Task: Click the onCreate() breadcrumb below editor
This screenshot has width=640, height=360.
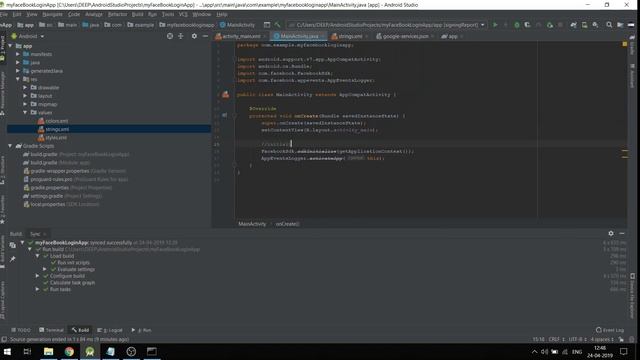Action: [x=287, y=224]
